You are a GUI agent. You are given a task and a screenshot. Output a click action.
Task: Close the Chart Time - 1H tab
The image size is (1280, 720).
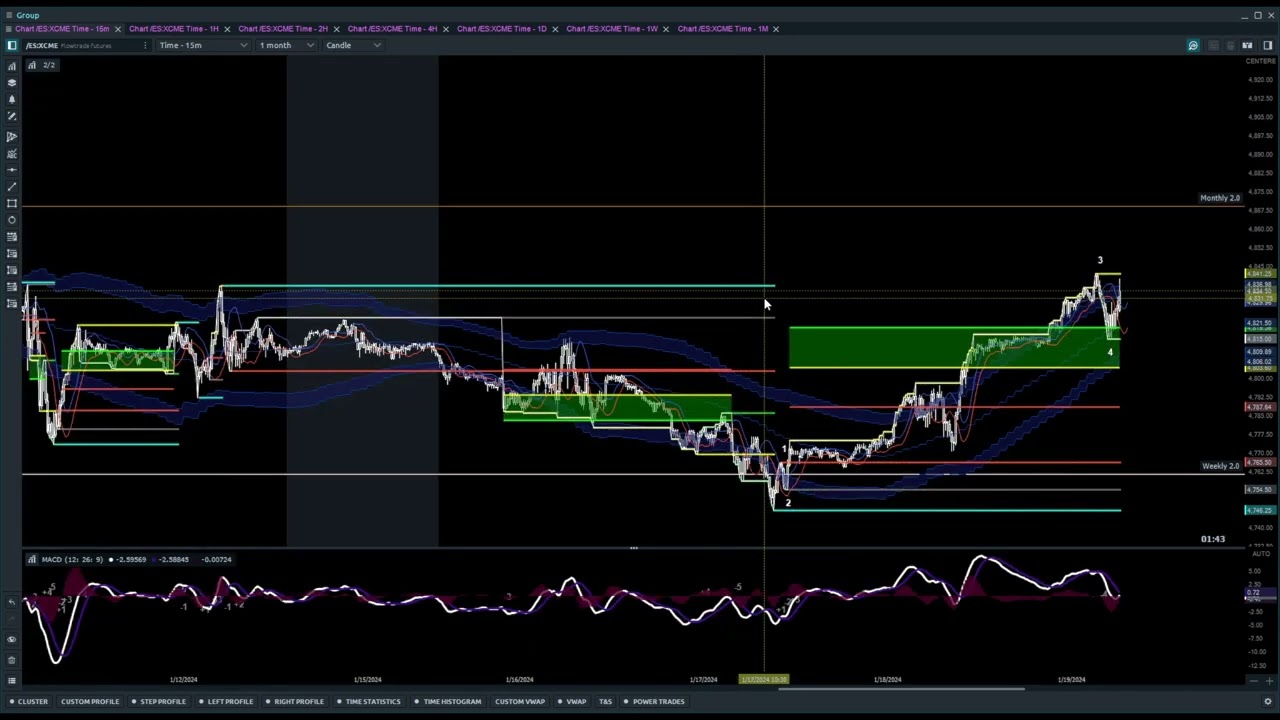[227, 29]
